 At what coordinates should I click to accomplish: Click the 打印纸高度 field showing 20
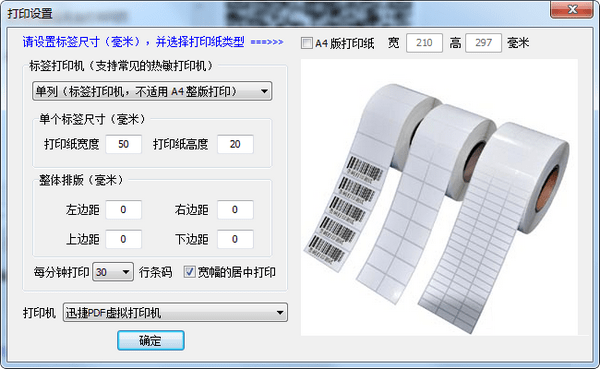tap(235, 144)
